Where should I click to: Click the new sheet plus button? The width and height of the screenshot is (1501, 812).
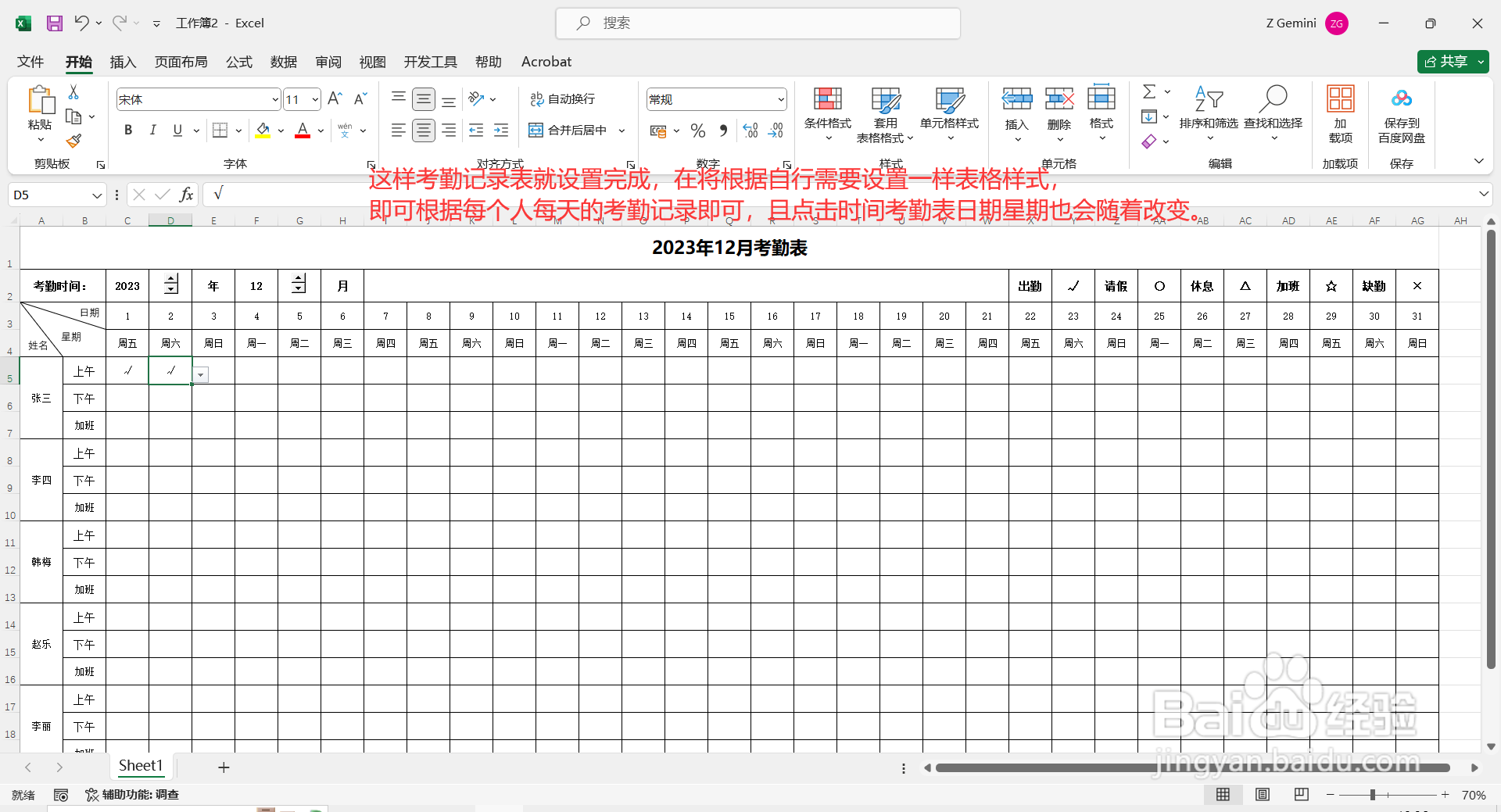click(x=224, y=767)
